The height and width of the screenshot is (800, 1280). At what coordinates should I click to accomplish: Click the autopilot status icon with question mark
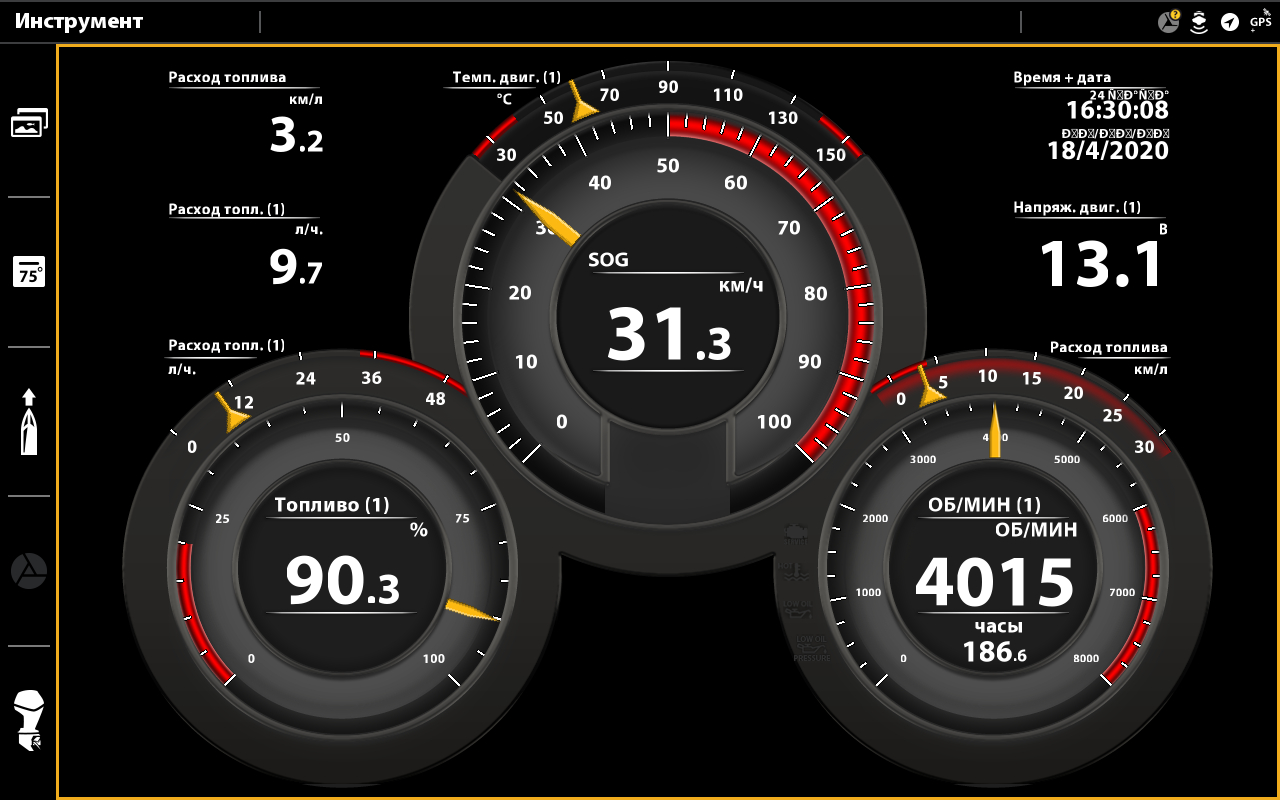point(1168,21)
